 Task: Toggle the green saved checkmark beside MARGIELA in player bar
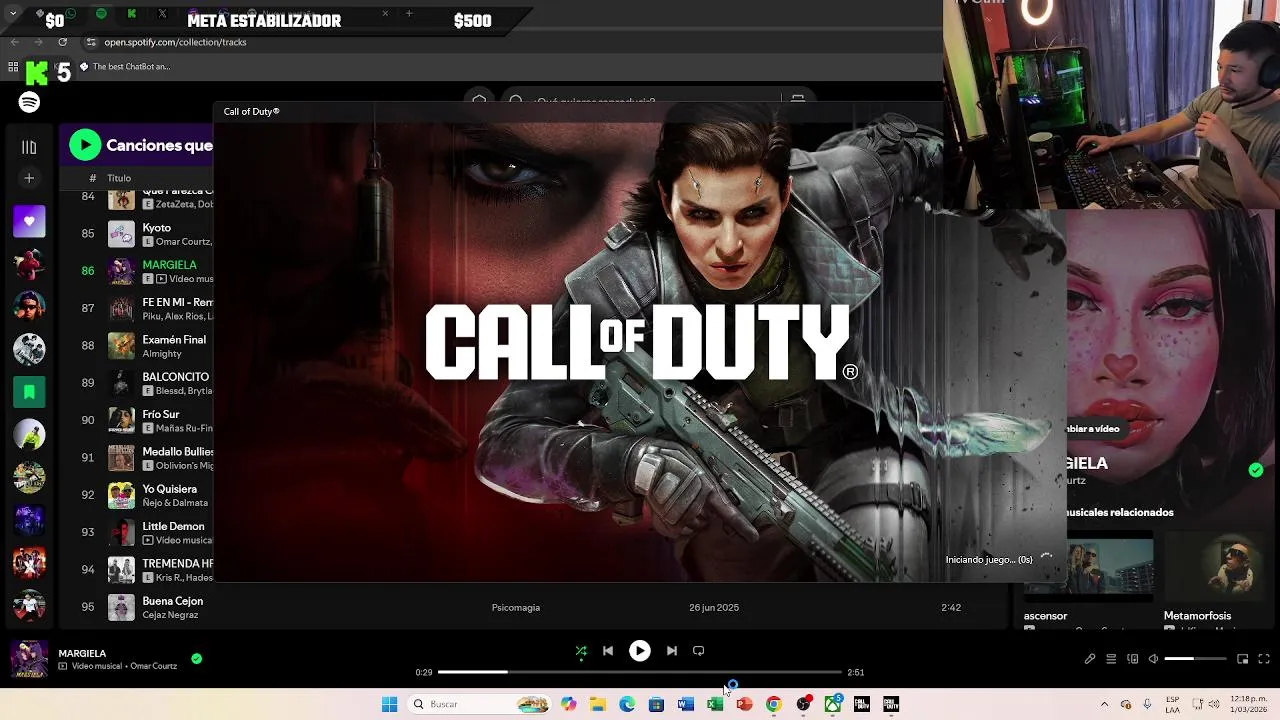coord(197,658)
